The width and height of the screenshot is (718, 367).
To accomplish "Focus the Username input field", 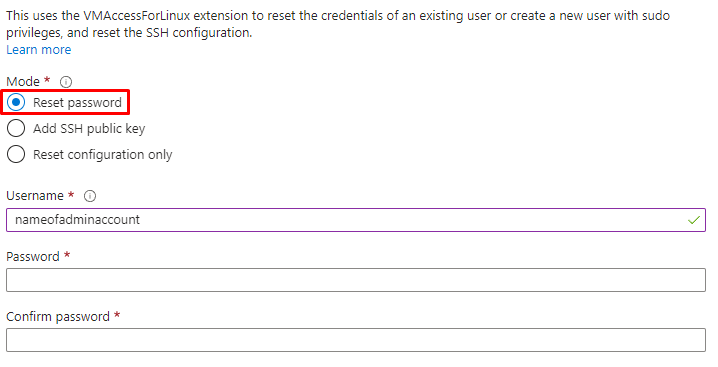I will coord(356,220).
